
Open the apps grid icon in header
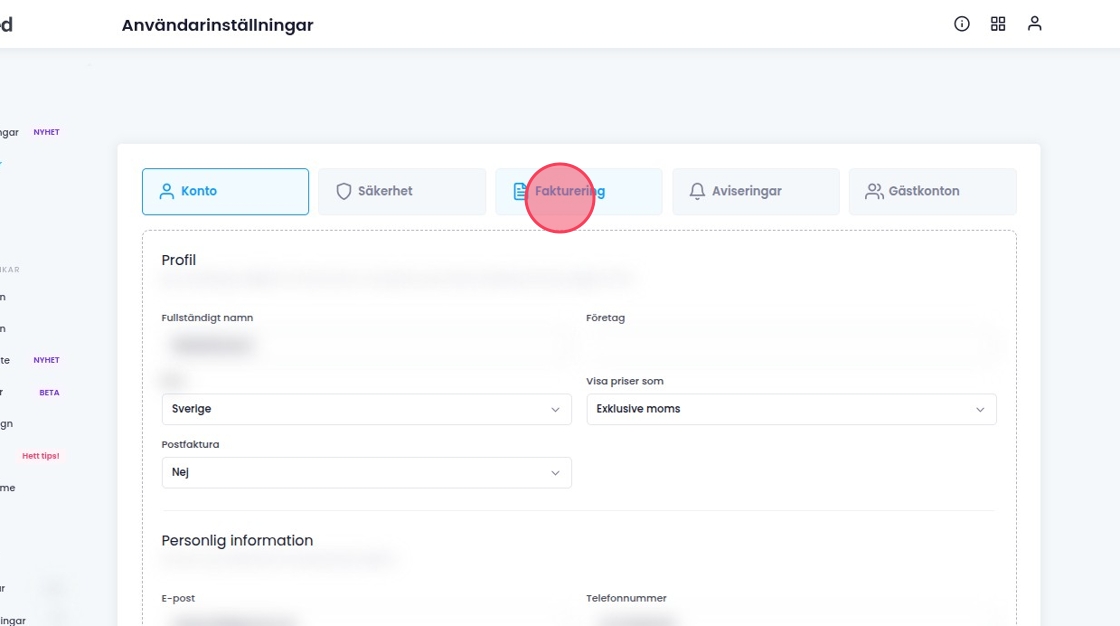998,24
